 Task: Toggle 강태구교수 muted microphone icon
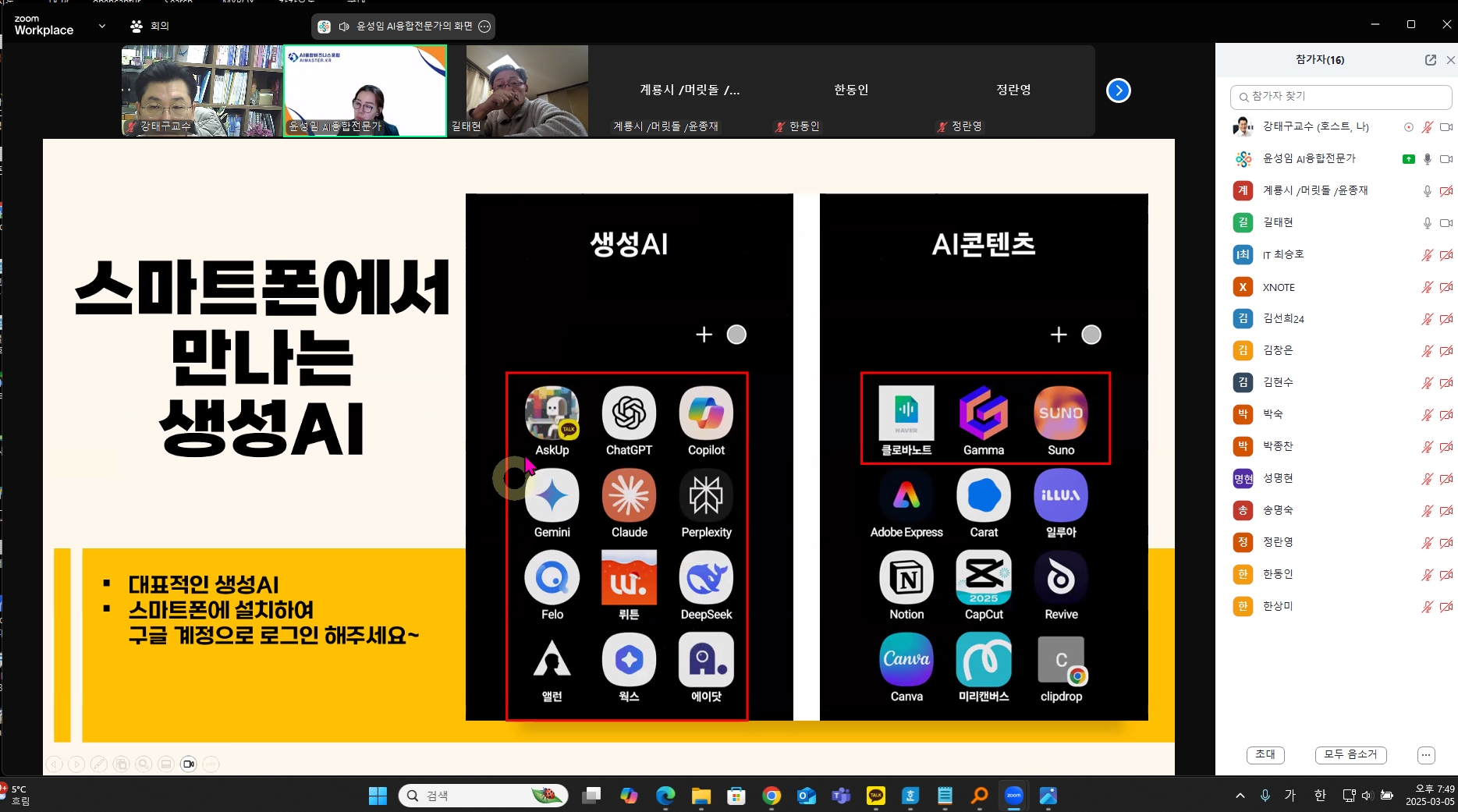coord(1428,127)
